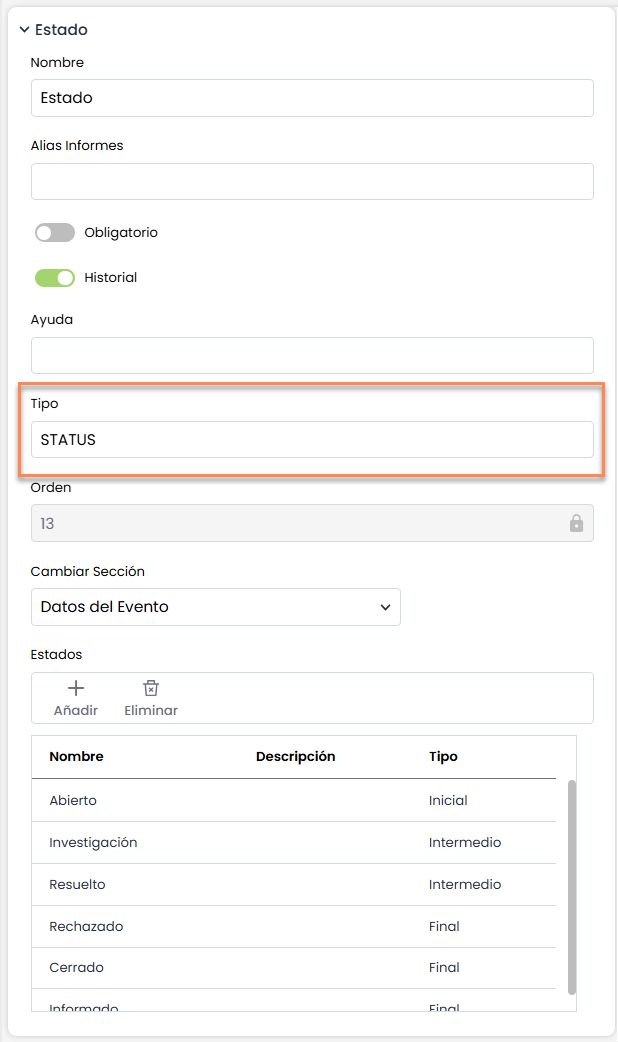
Task: Click the trash icon to delete a state
Action: [x=151, y=688]
